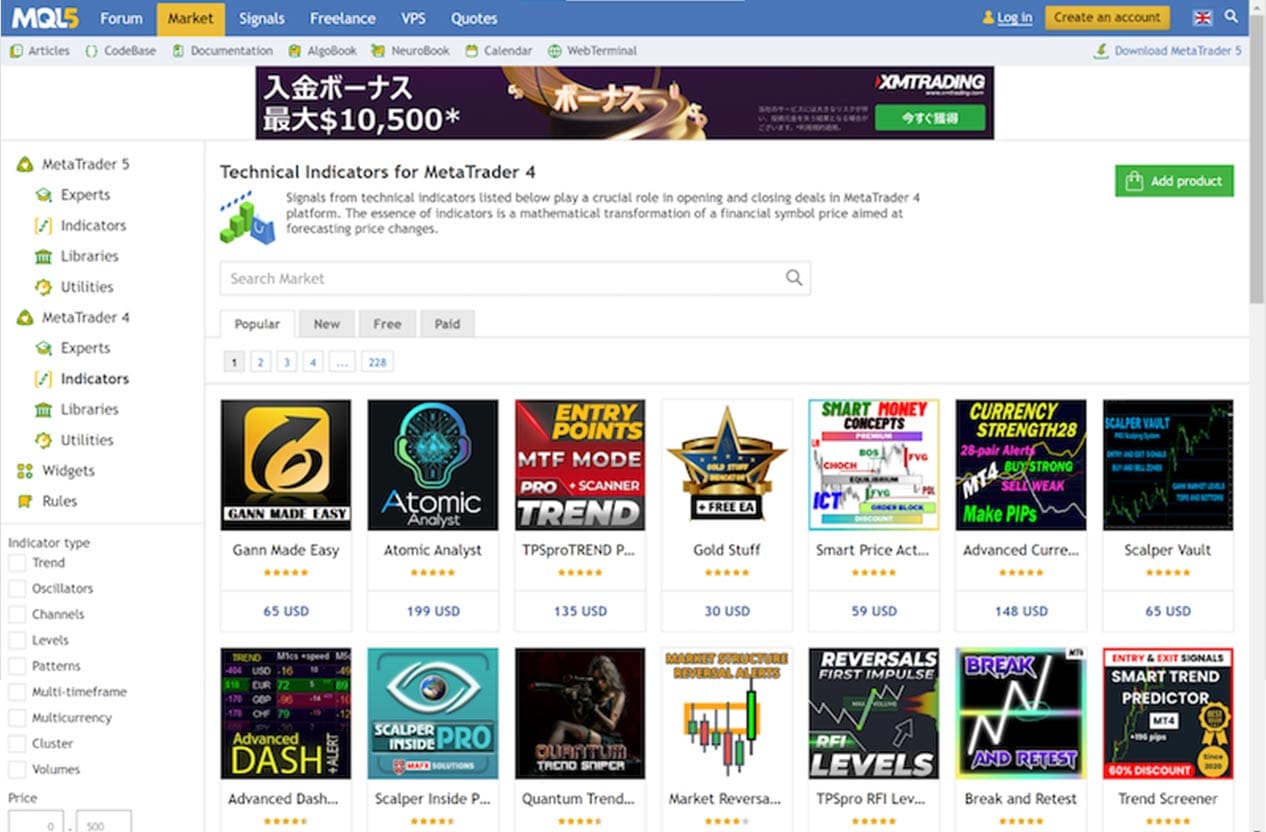Select VPS in the top menu
1266x832 pixels.
tap(413, 18)
